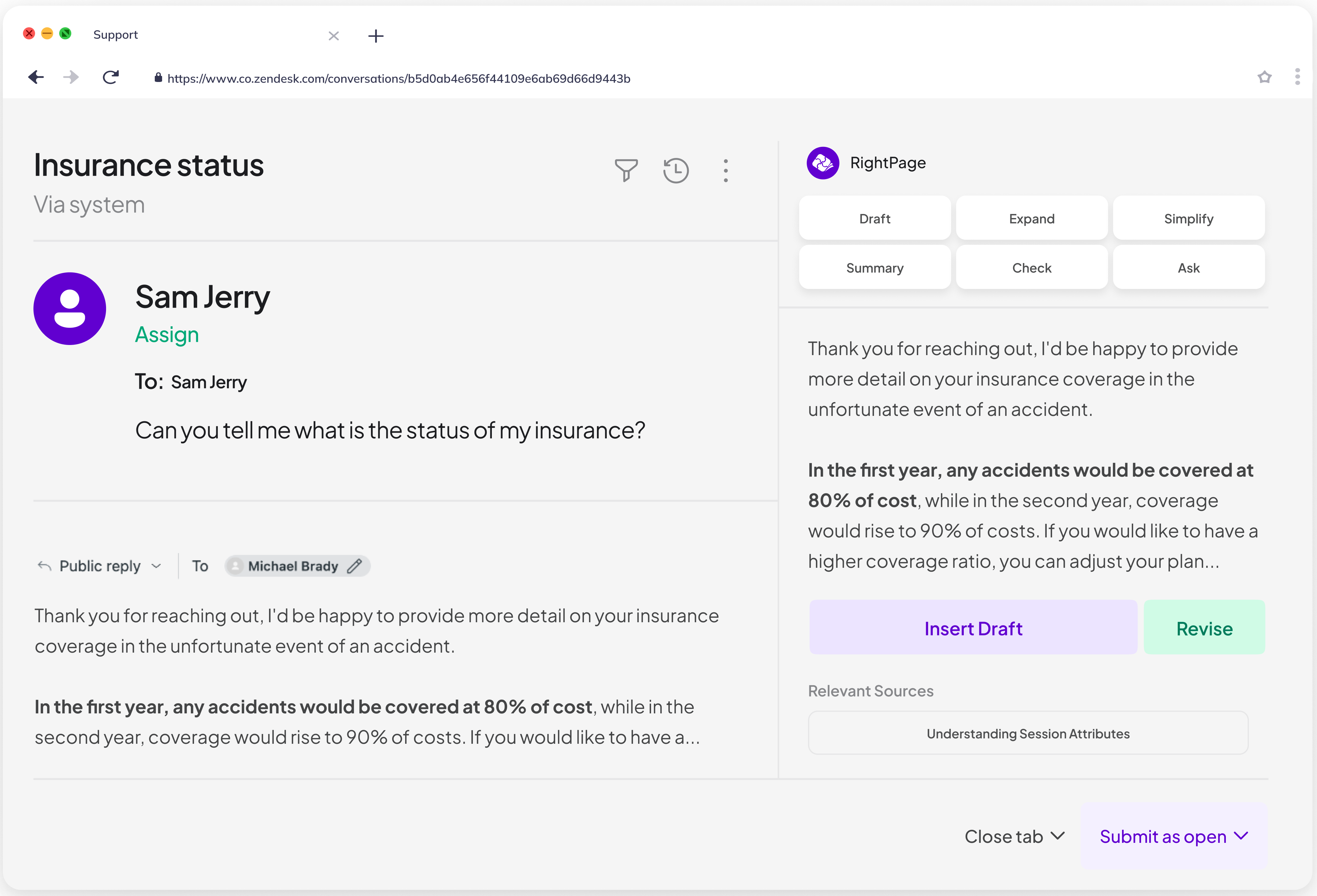The height and width of the screenshot is (896, 1317).
Task: Click the edit pencil next to Michael Brady
Action: click(355, 566)
